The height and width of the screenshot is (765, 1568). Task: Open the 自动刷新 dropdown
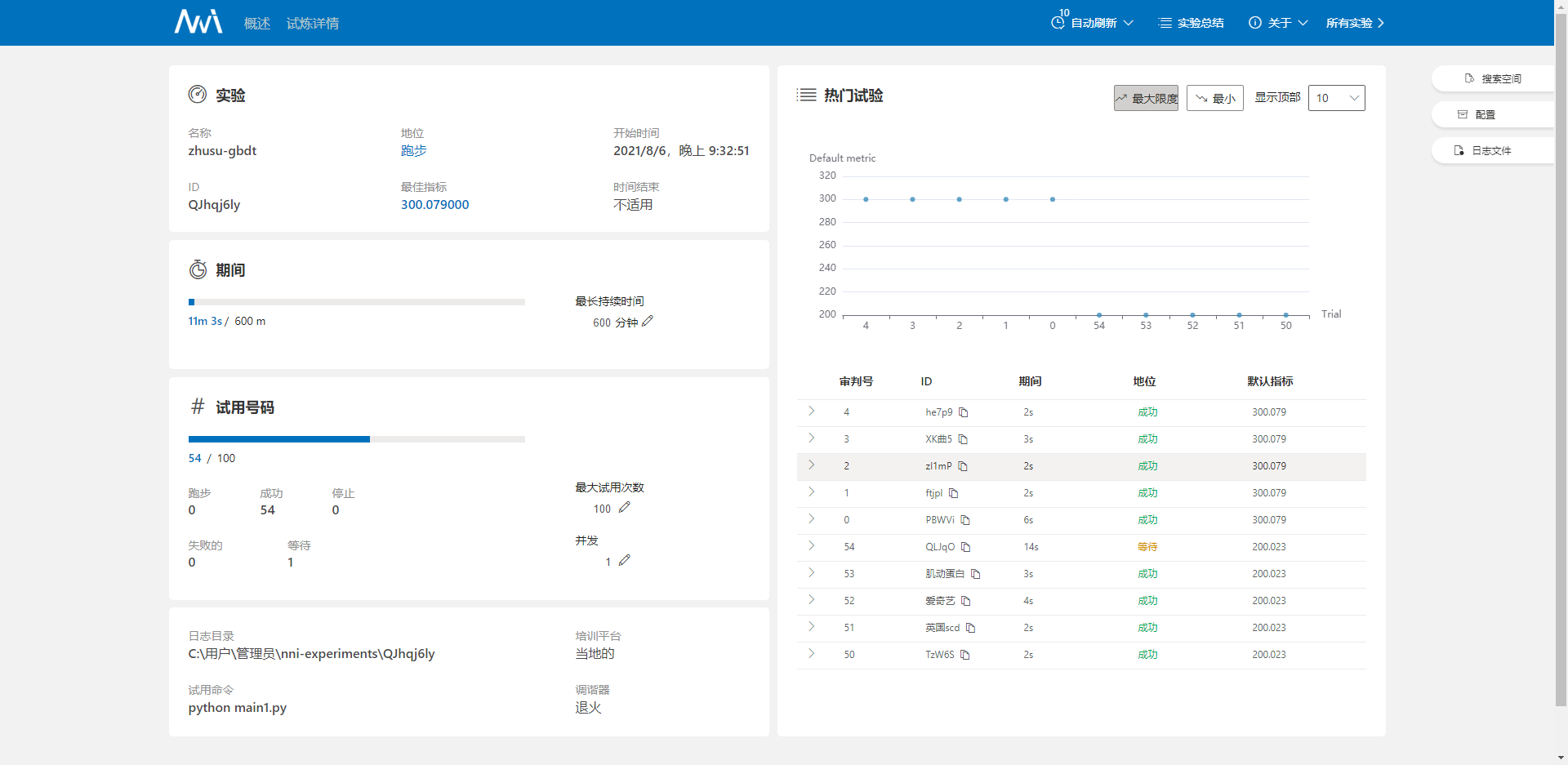pyautogui.click(x=1102, y=23)
